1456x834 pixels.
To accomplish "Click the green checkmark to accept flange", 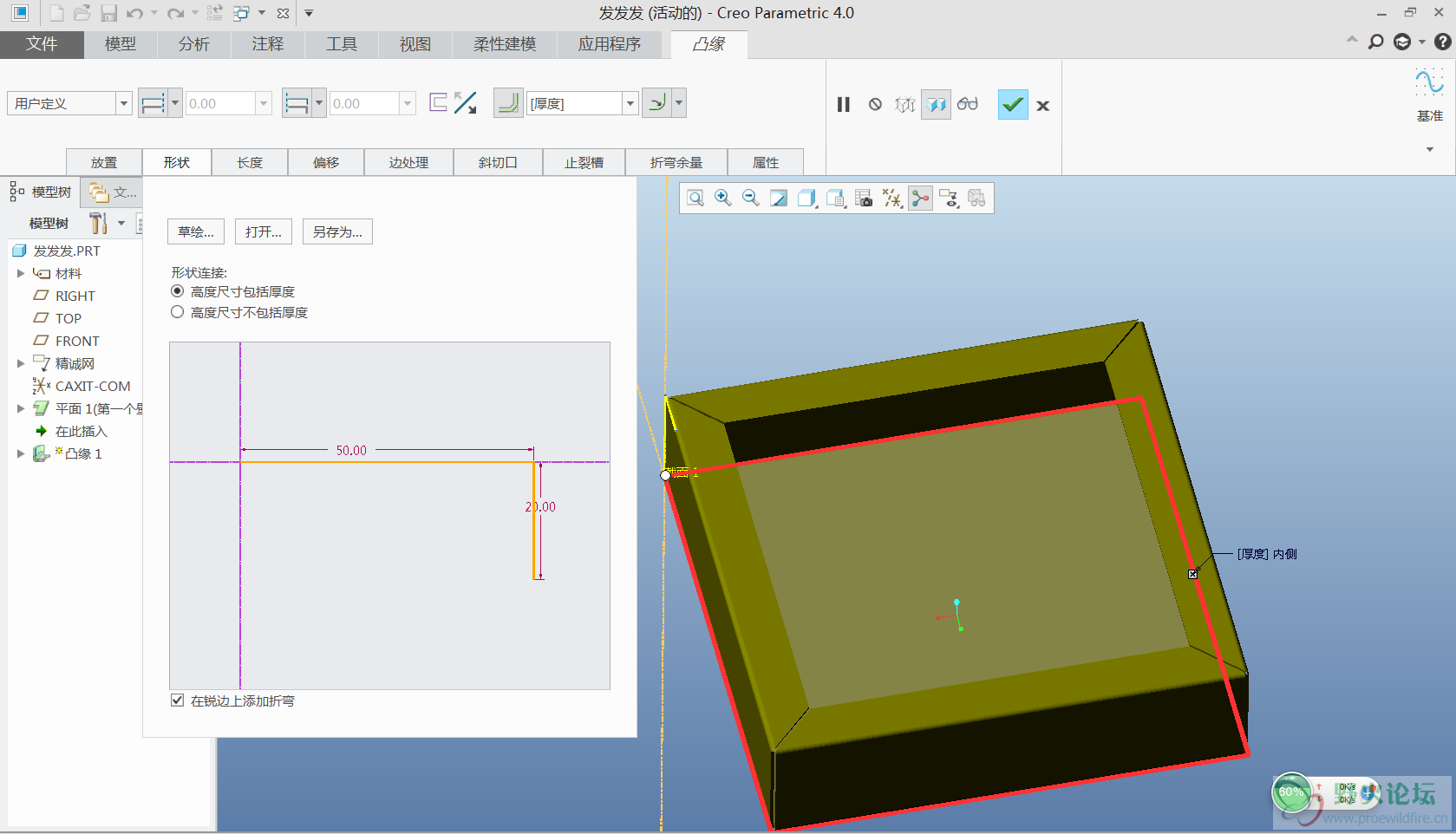I will tap(1012, 105).
